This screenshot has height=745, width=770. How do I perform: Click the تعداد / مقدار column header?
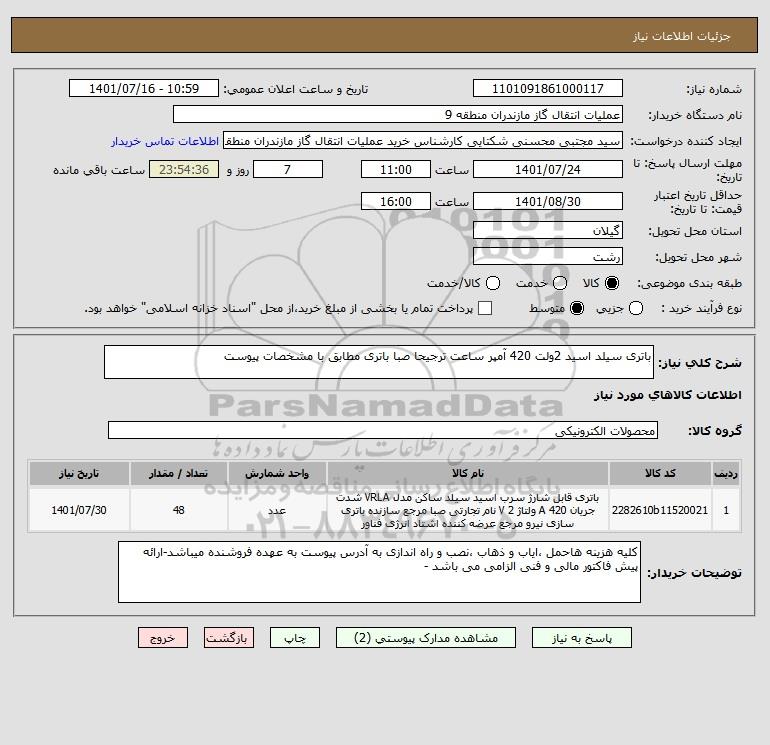pos(178,473)
